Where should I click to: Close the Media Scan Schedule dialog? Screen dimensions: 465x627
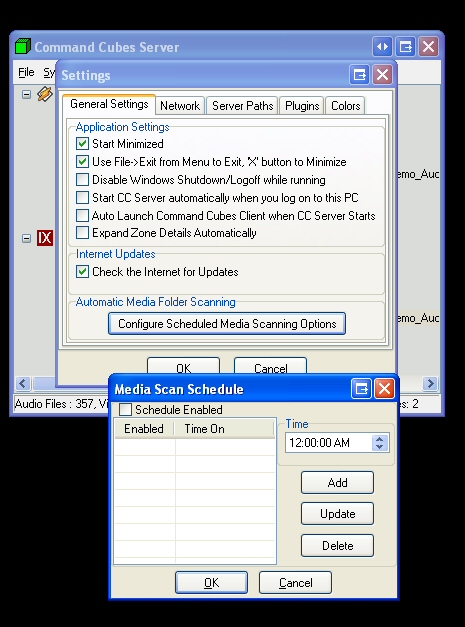point(385,389)
